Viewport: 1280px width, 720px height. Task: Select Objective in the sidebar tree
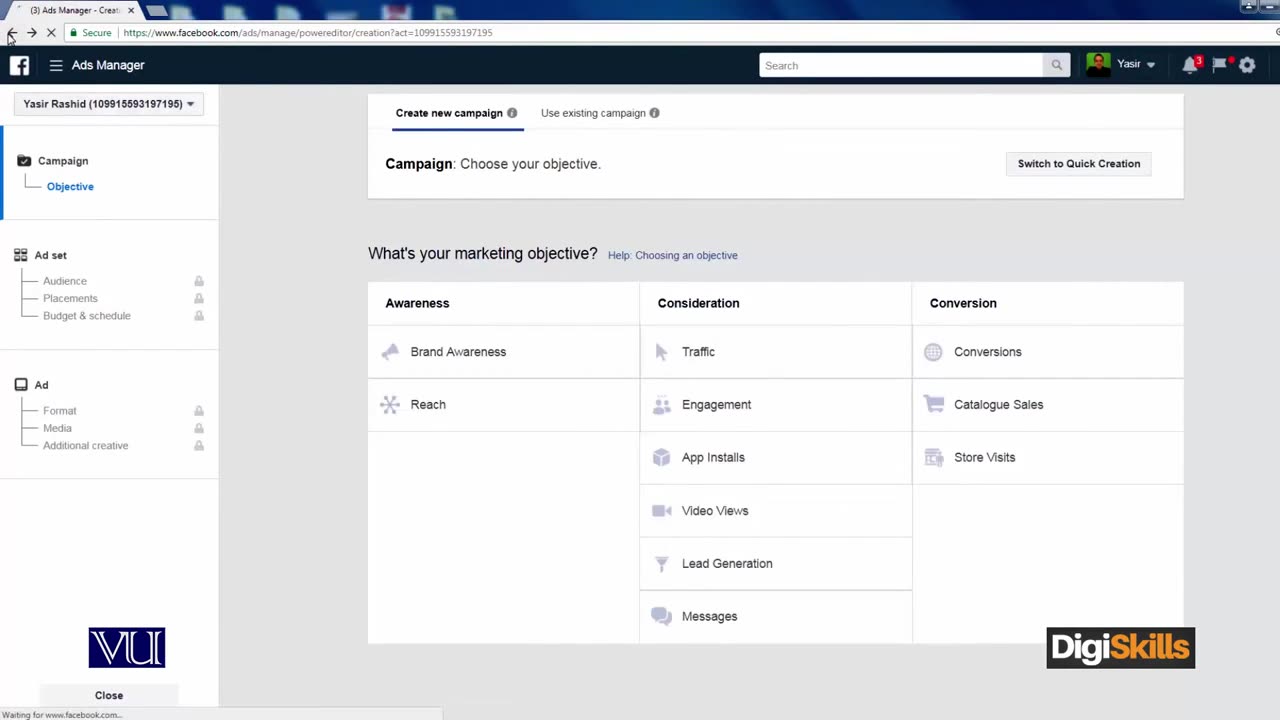(x=70, y=187)
